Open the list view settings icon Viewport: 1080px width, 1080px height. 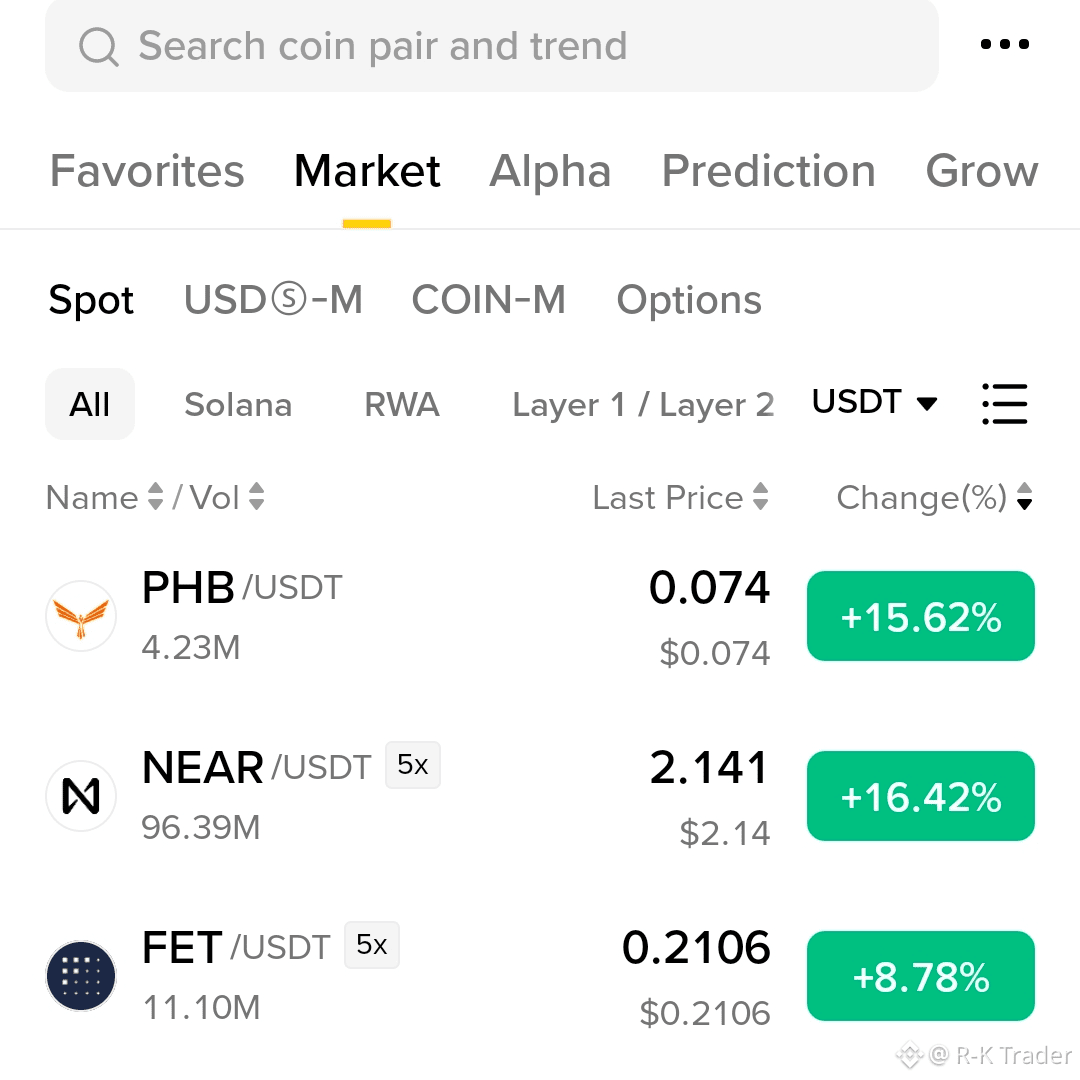coord(1004,404)
